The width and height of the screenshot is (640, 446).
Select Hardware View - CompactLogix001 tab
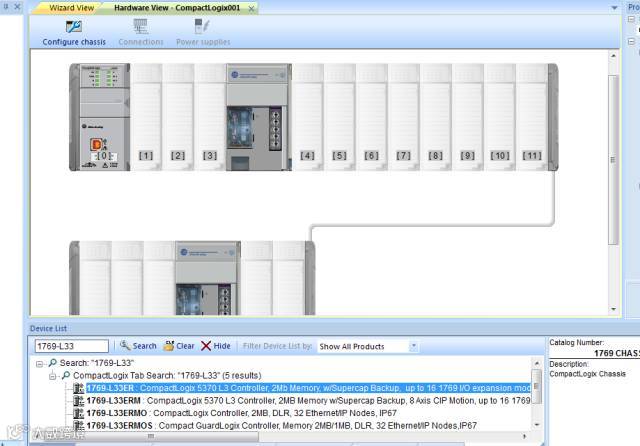click(177, 8)
